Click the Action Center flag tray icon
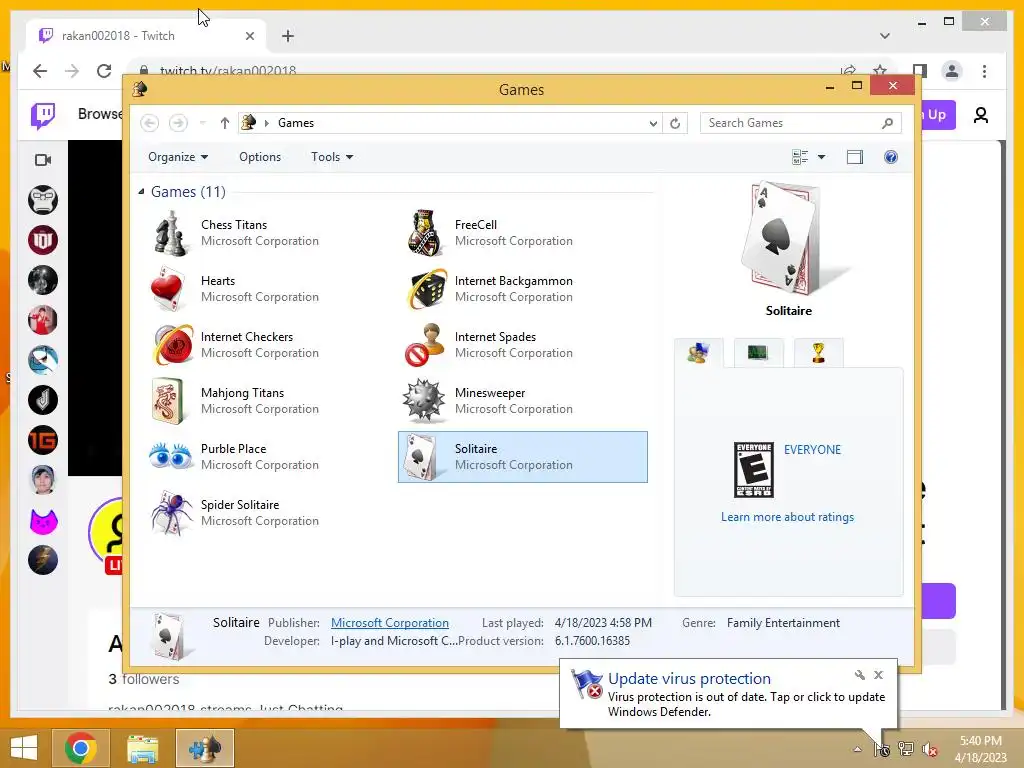This screenshot has height=768, width=1024. (x=882, y=749)
